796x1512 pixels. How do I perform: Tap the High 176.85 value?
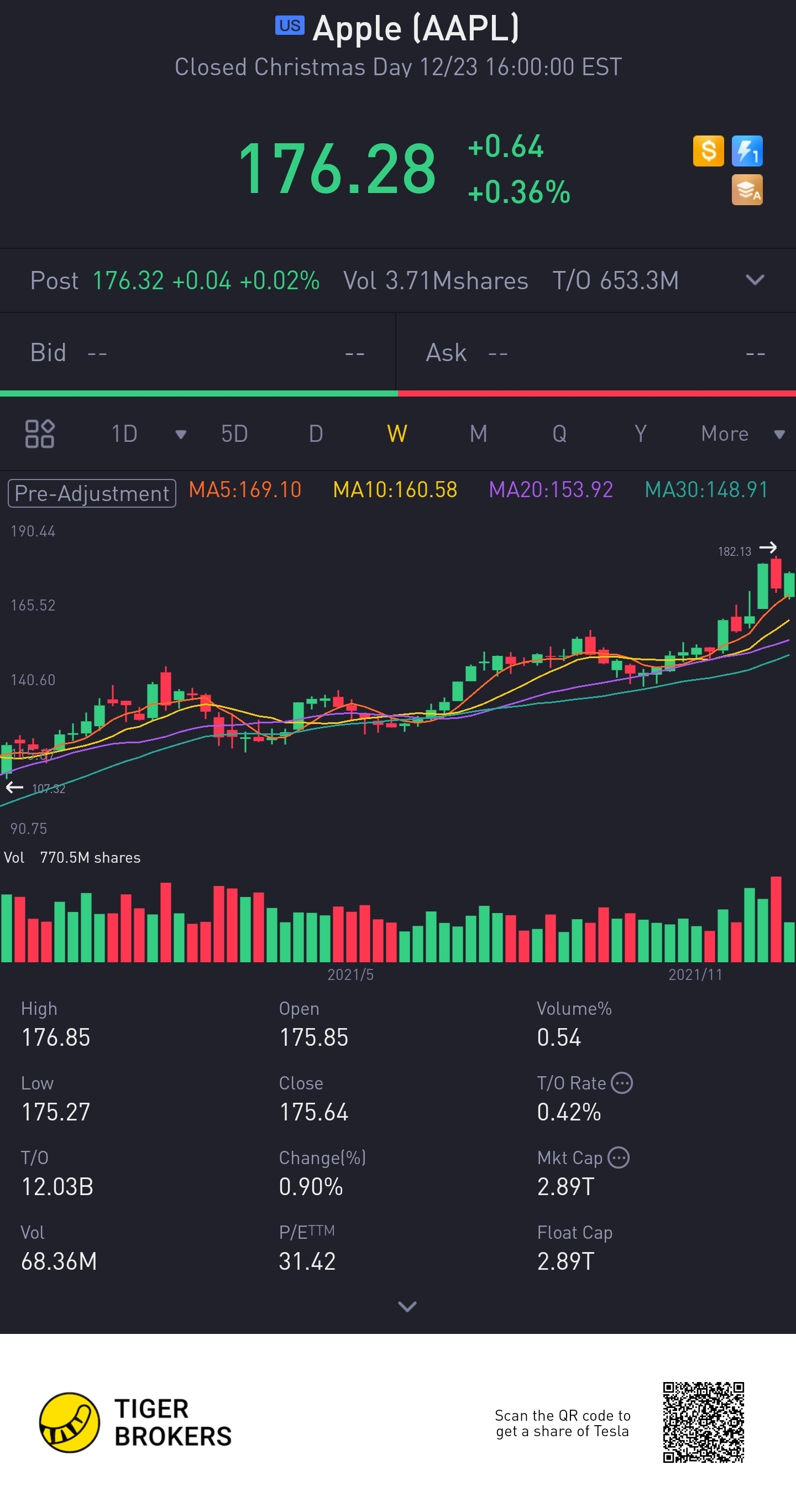56,1037
